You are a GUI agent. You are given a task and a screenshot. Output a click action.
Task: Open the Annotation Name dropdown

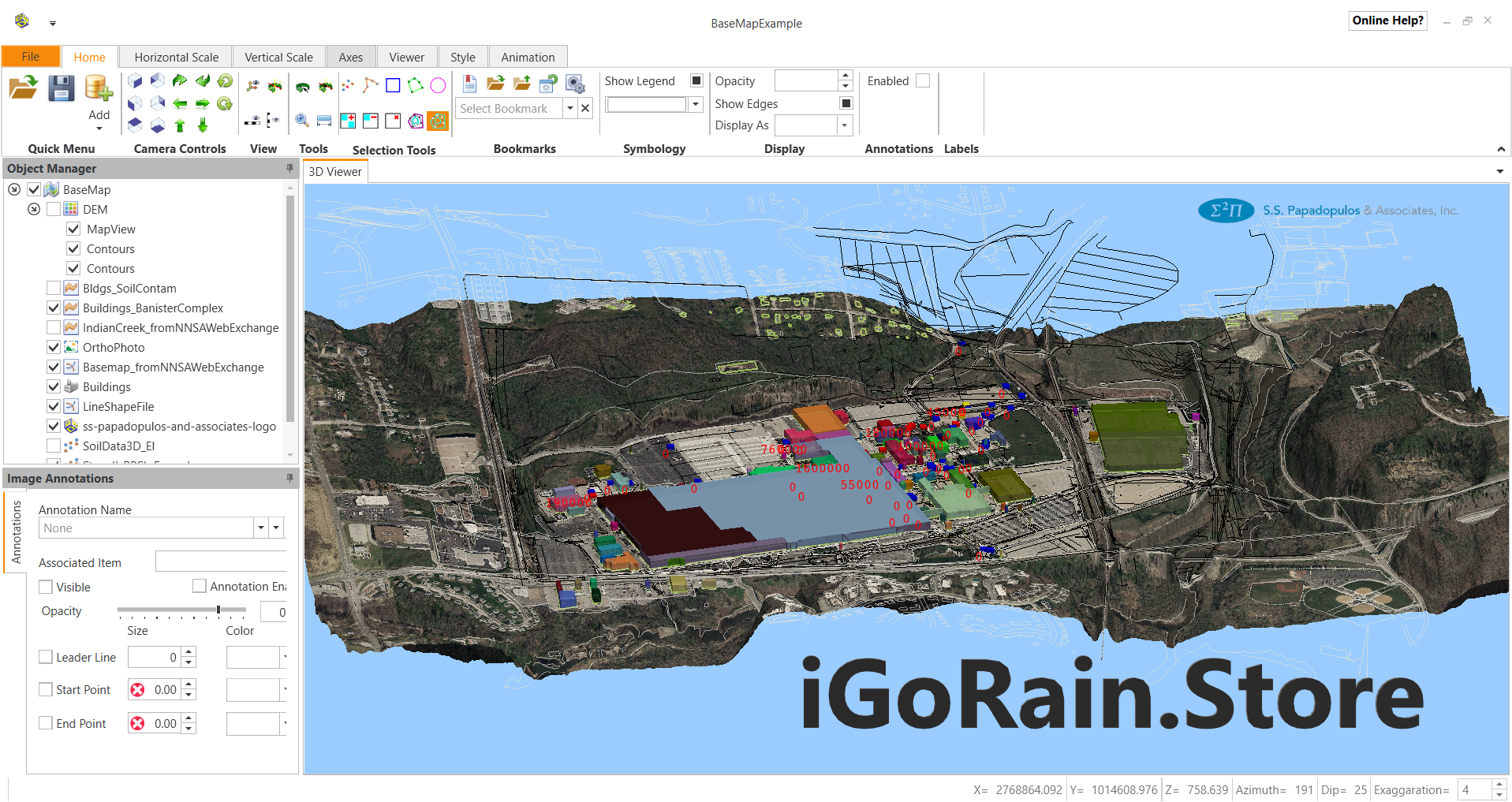(x=260, y=528)
